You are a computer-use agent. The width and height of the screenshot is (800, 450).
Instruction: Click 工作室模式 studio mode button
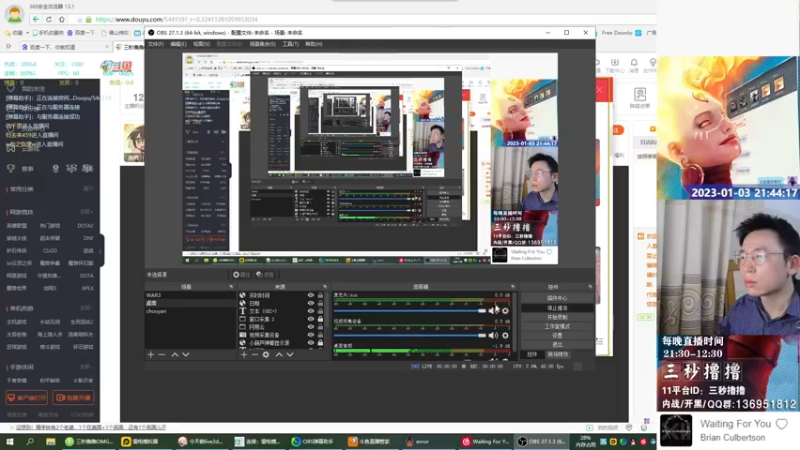[557, 327]
